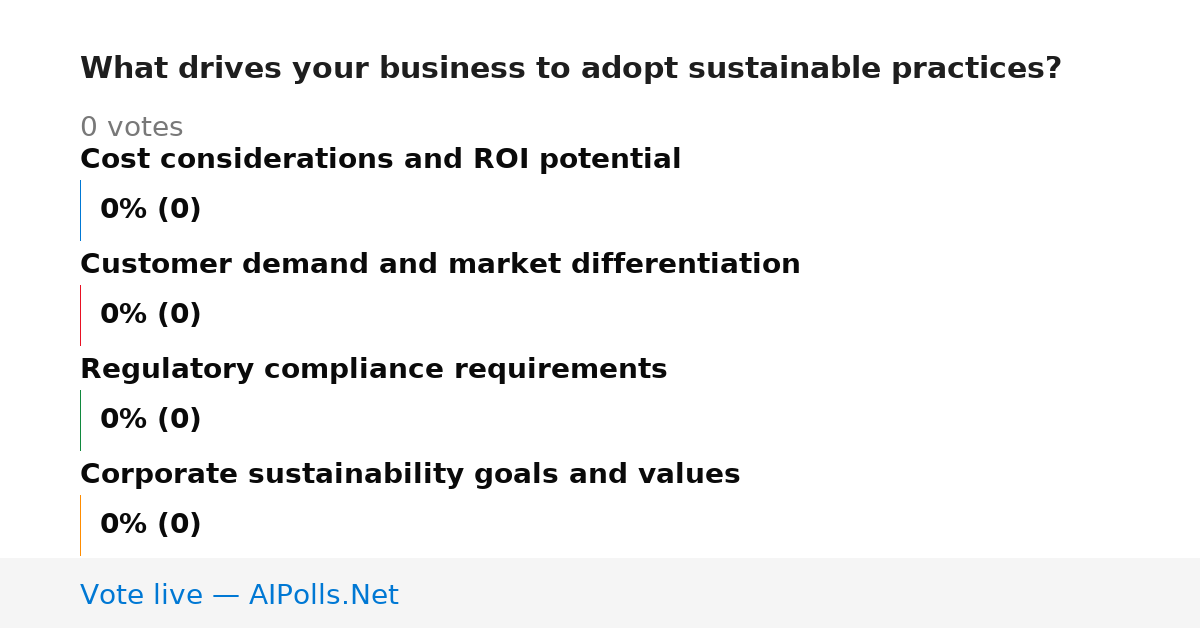Click the blue bar under Cost considerations
This screenshot has height=628, width=1200.
point(81,210)
